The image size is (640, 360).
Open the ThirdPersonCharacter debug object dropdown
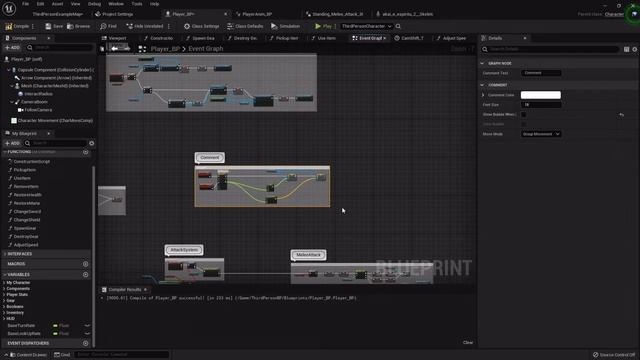366,26
